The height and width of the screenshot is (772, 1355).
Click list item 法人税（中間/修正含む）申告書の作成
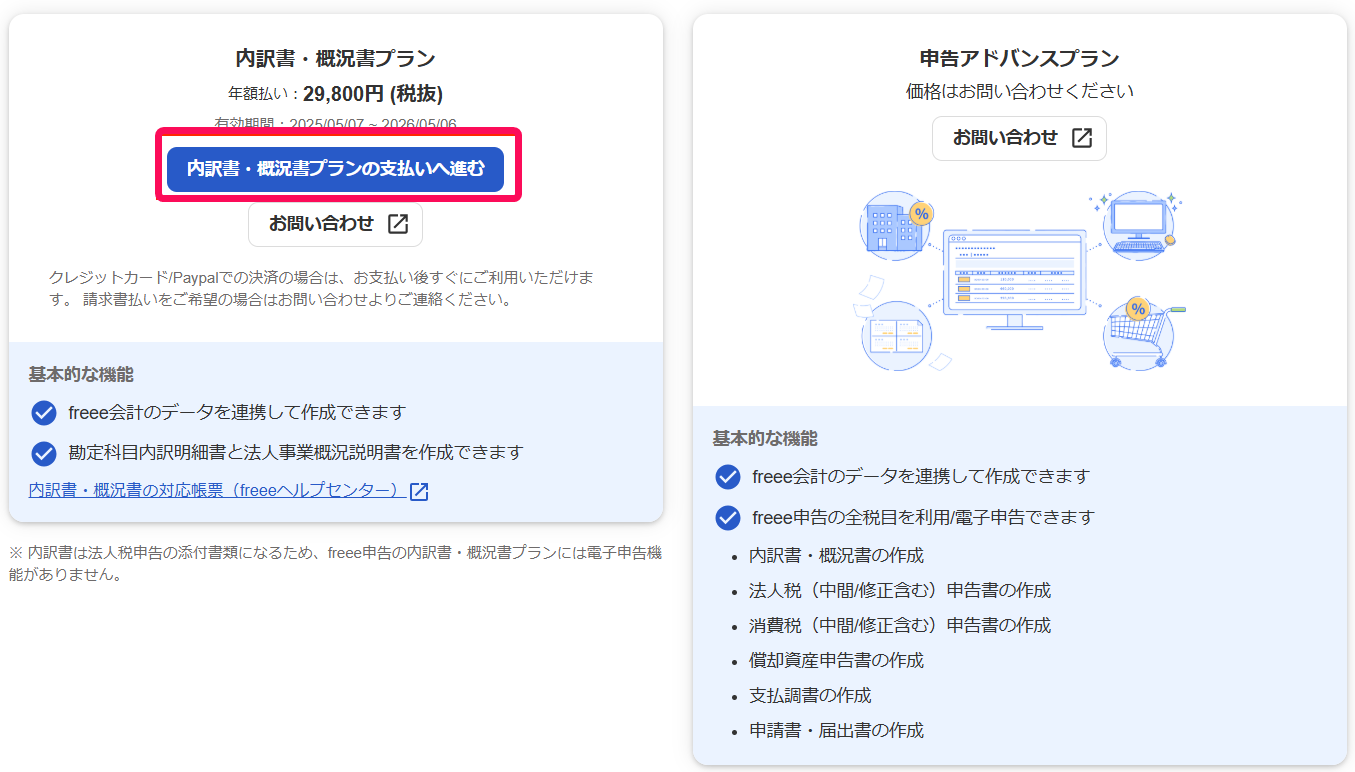point(900,590)
